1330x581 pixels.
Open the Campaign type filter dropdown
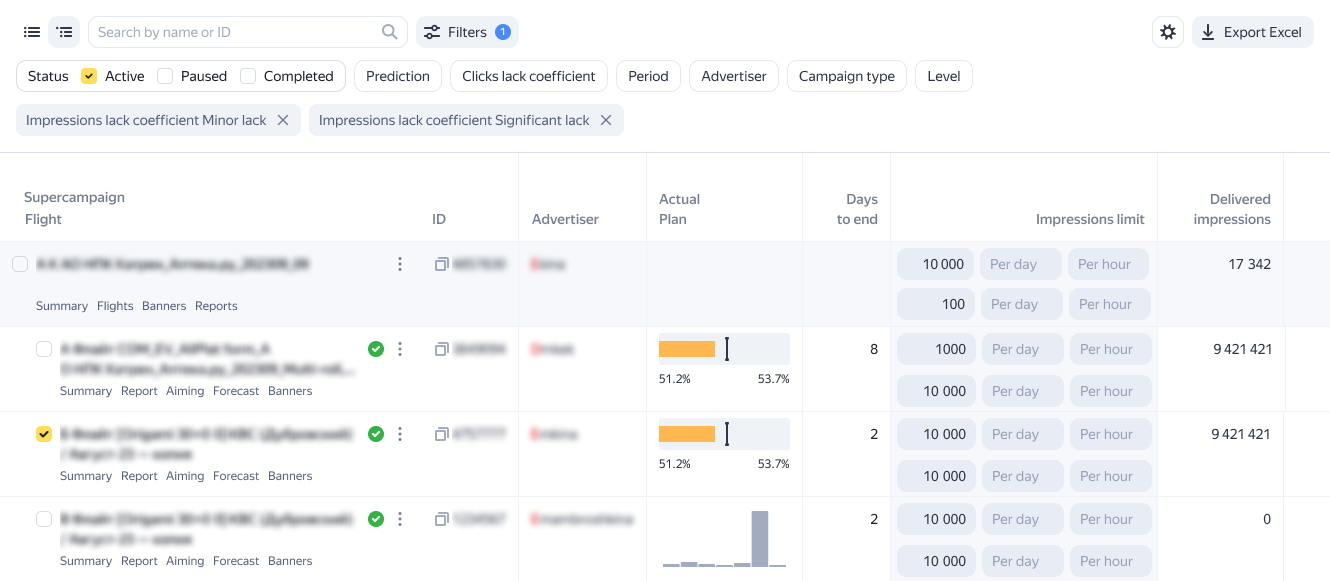pyautogui.click(x=847, y=76)
